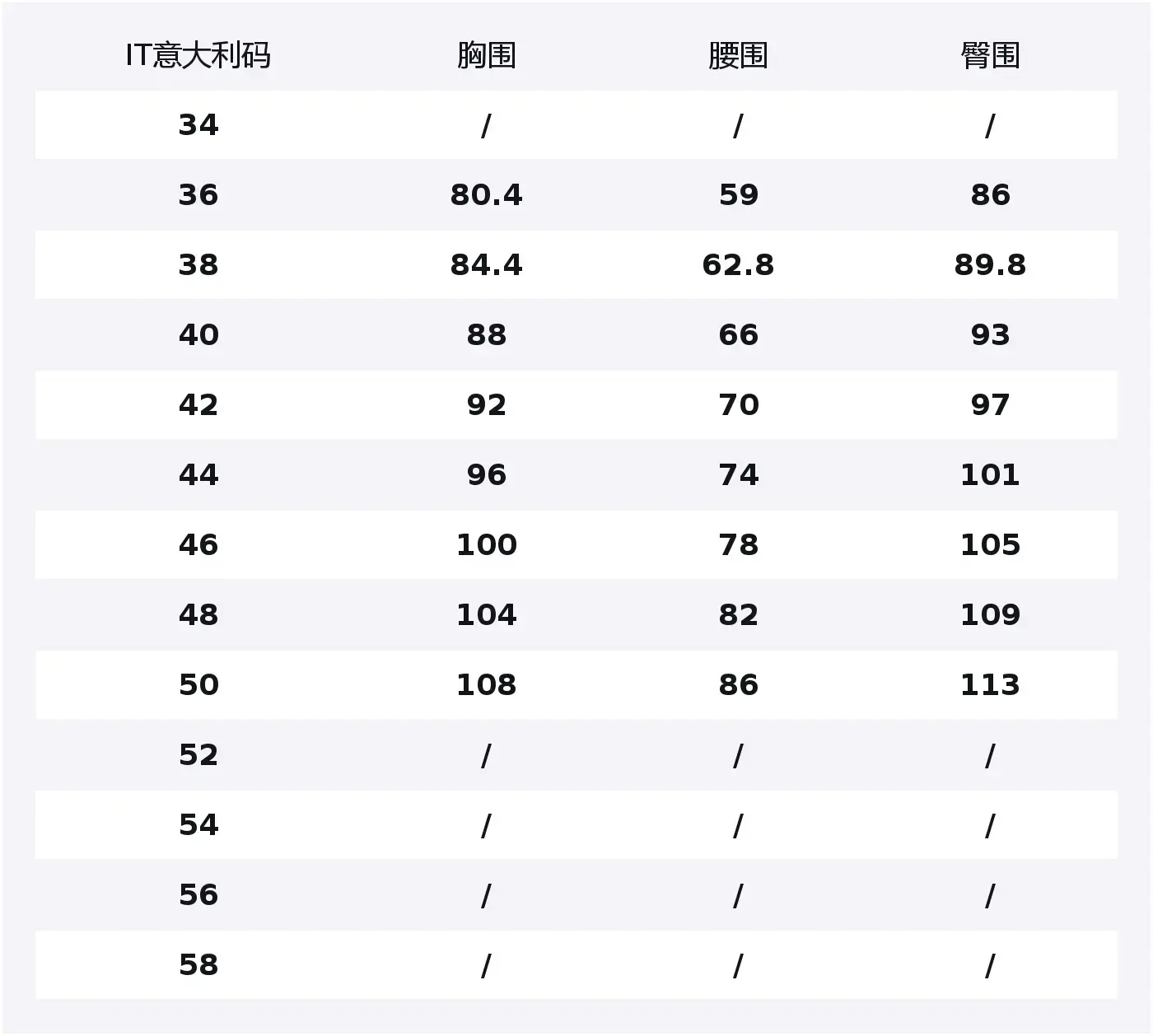This screenshot has width=1153, height=1036.
Task: Select size 40 row label
Action: (x=198, y=335)
